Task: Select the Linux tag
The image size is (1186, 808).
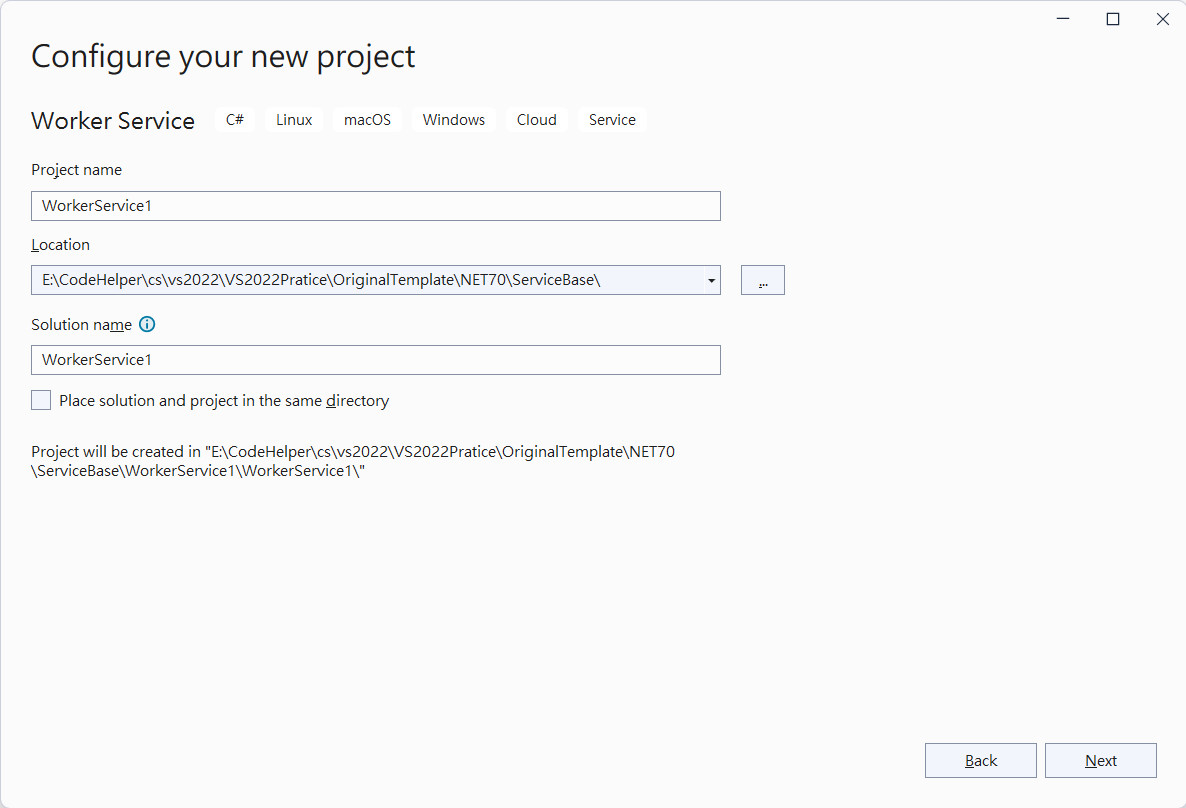Action: click(294, 120)
